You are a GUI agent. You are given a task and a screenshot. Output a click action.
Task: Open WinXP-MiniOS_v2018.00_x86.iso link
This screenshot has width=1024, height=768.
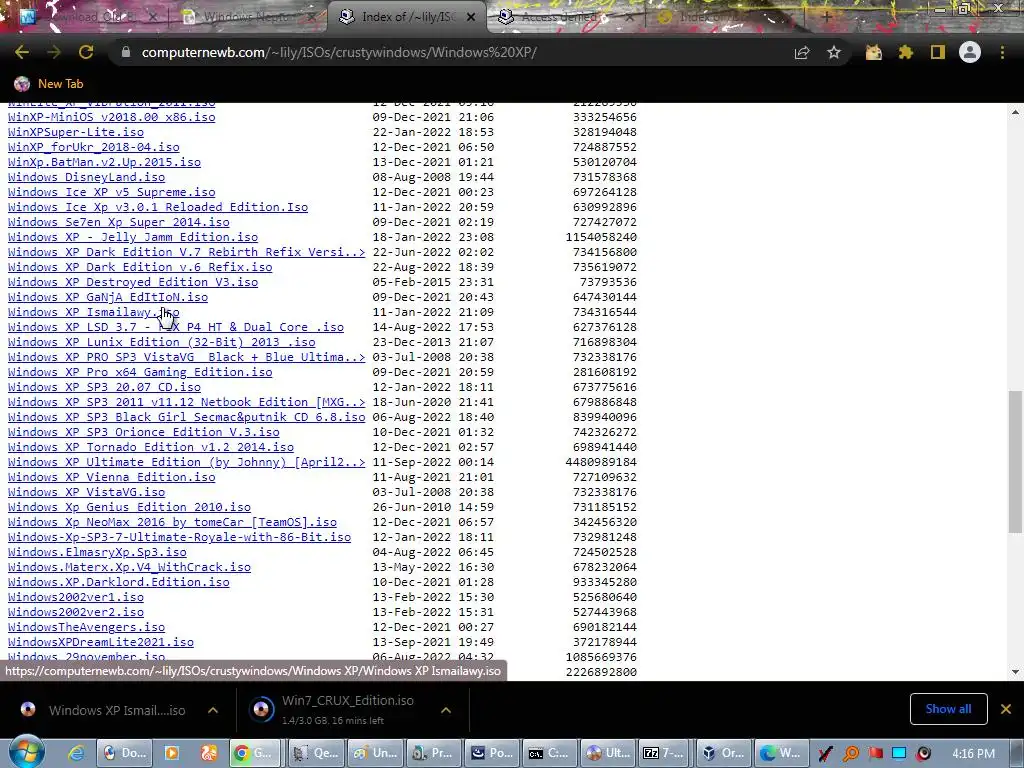112,117
